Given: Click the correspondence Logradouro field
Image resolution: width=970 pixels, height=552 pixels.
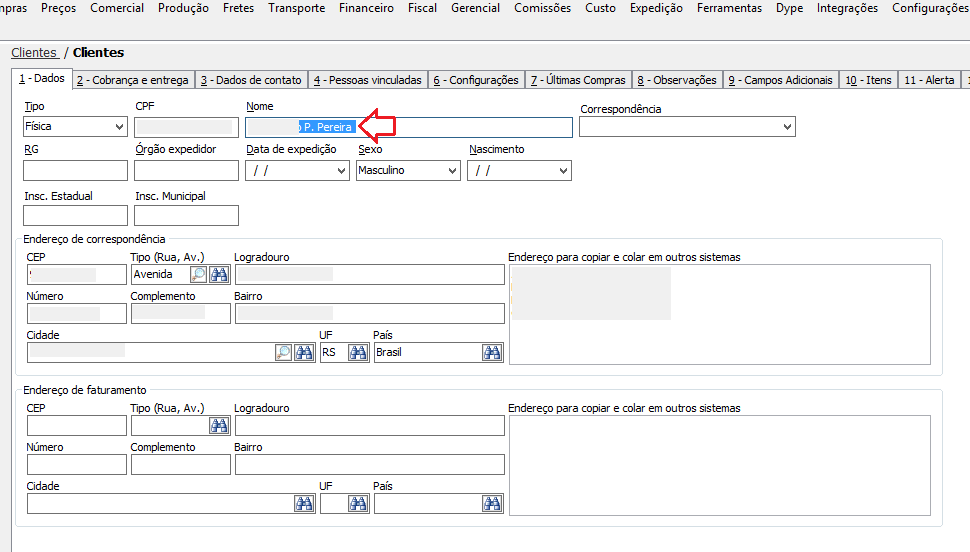Looking at the screenshot, I should (370, 274).
